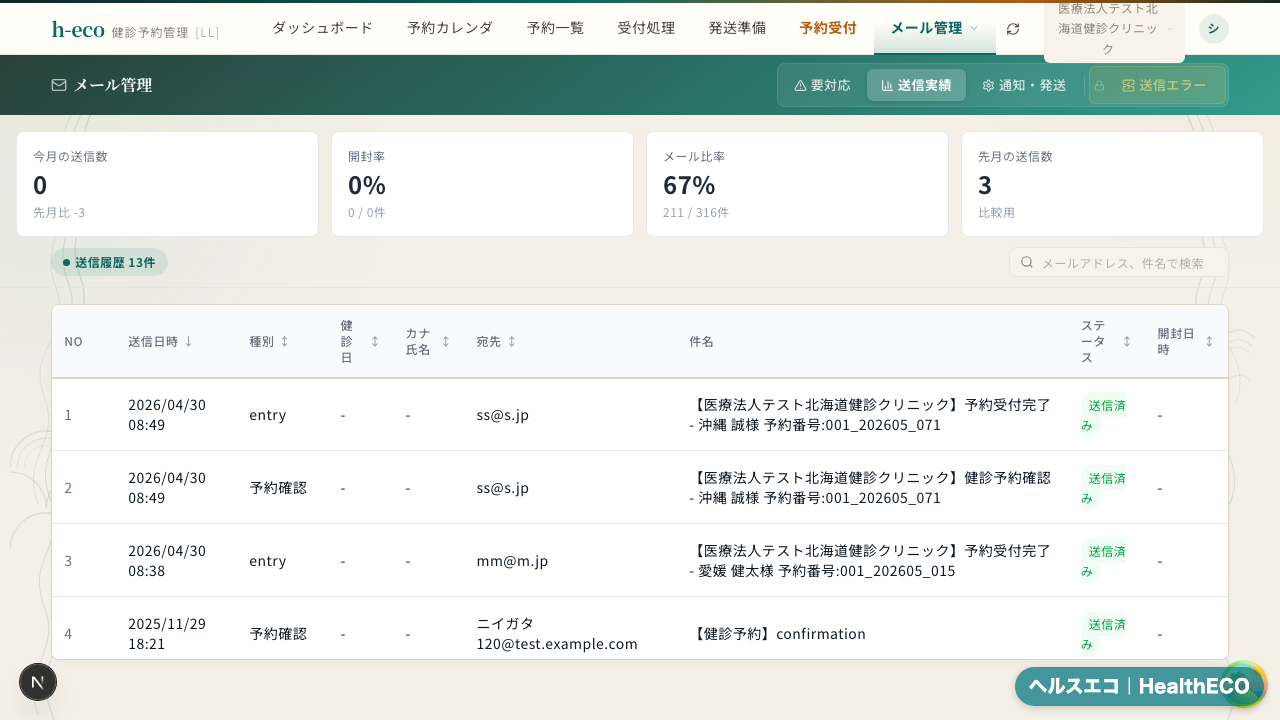This screenshot has width=1280, height=720.
Task: Navigate to 受付処理
Action: [646, 28]
